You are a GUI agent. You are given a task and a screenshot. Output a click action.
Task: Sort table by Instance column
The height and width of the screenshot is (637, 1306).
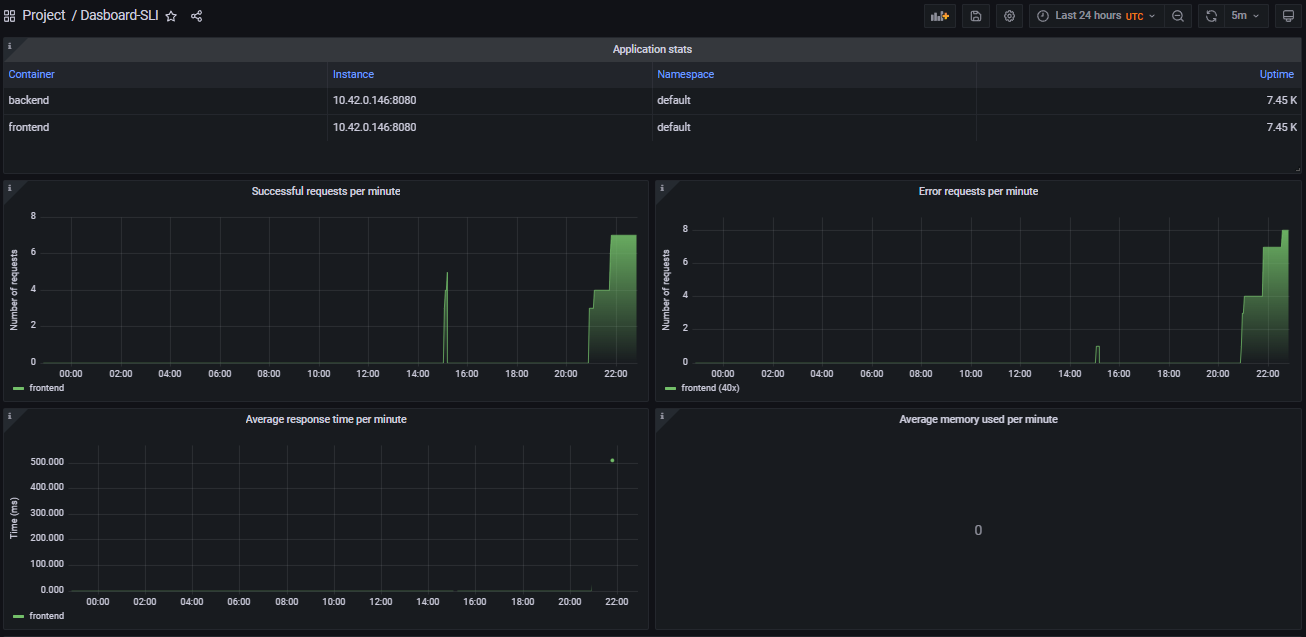click(x=353, y=74)
